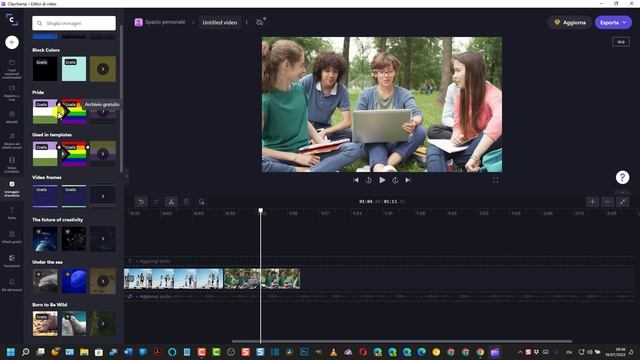Expand more Under the sea images
The height and width of the screenshot is (360, 640).
103,281
